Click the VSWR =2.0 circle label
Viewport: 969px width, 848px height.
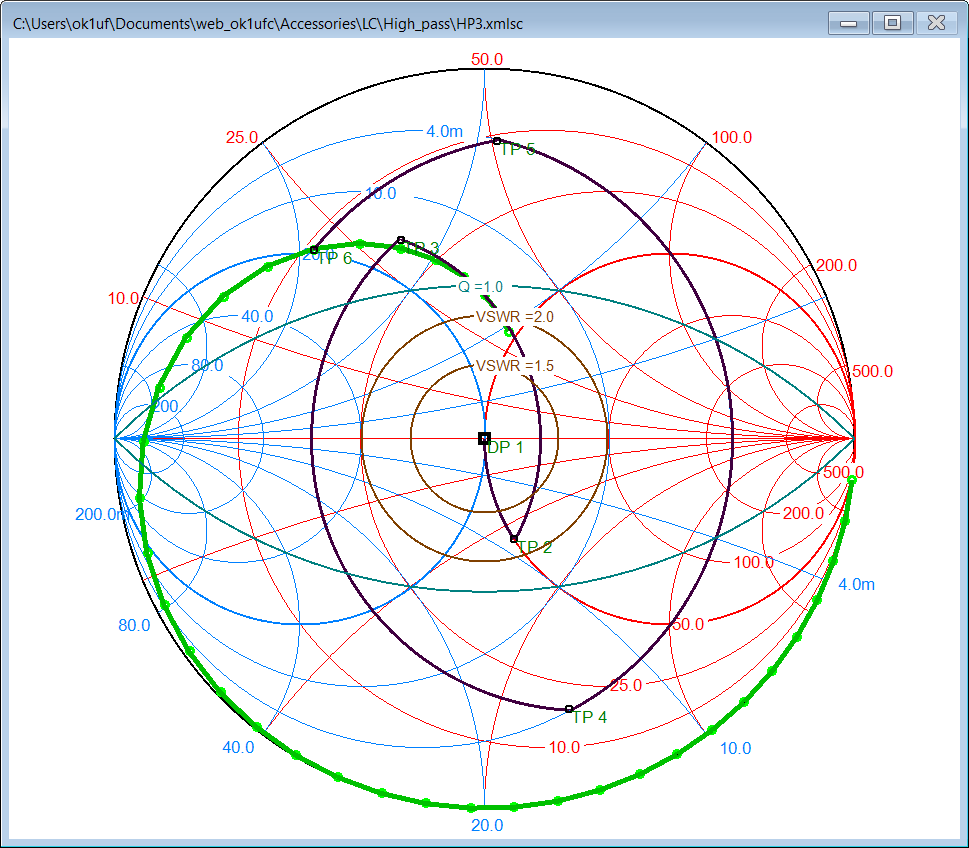[514, 317]
